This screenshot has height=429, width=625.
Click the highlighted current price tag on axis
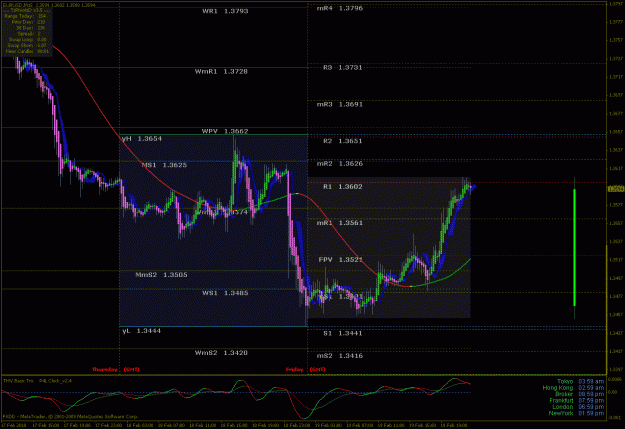click(616, 189)
